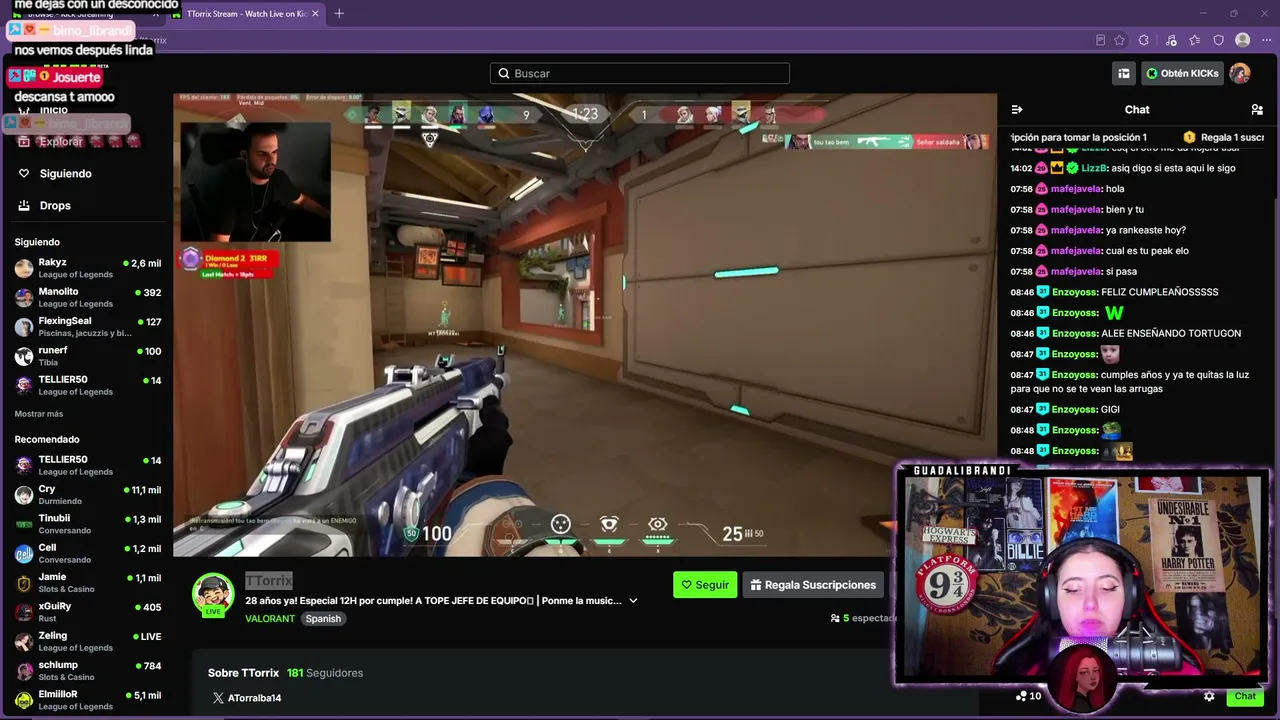Click Cell avatar in Recomendado
The height and width of the screenshot is (720, 1280).
(x=24, y=553)
